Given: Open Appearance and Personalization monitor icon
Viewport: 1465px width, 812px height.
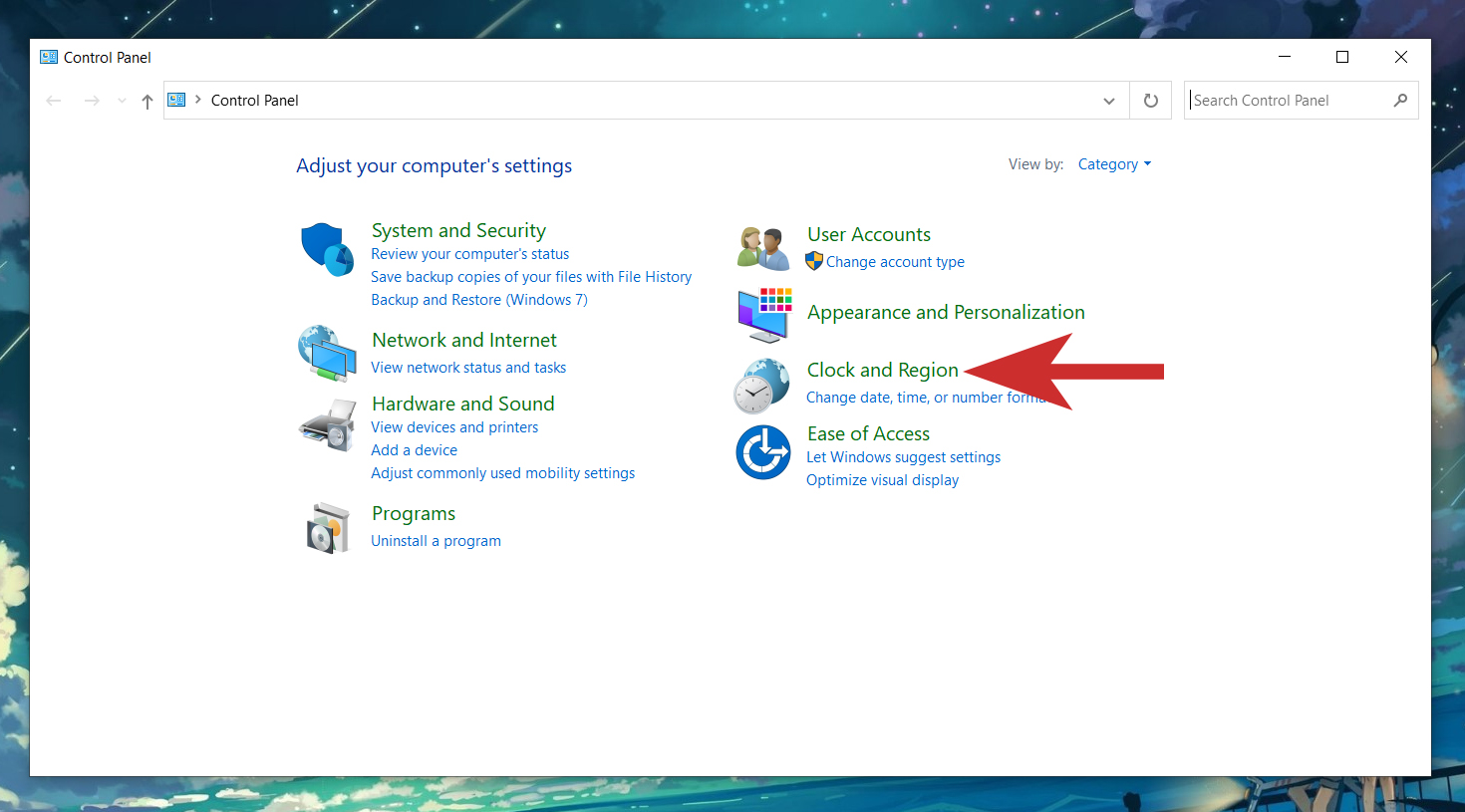Looking at the screenshot, I should (764, 315).
